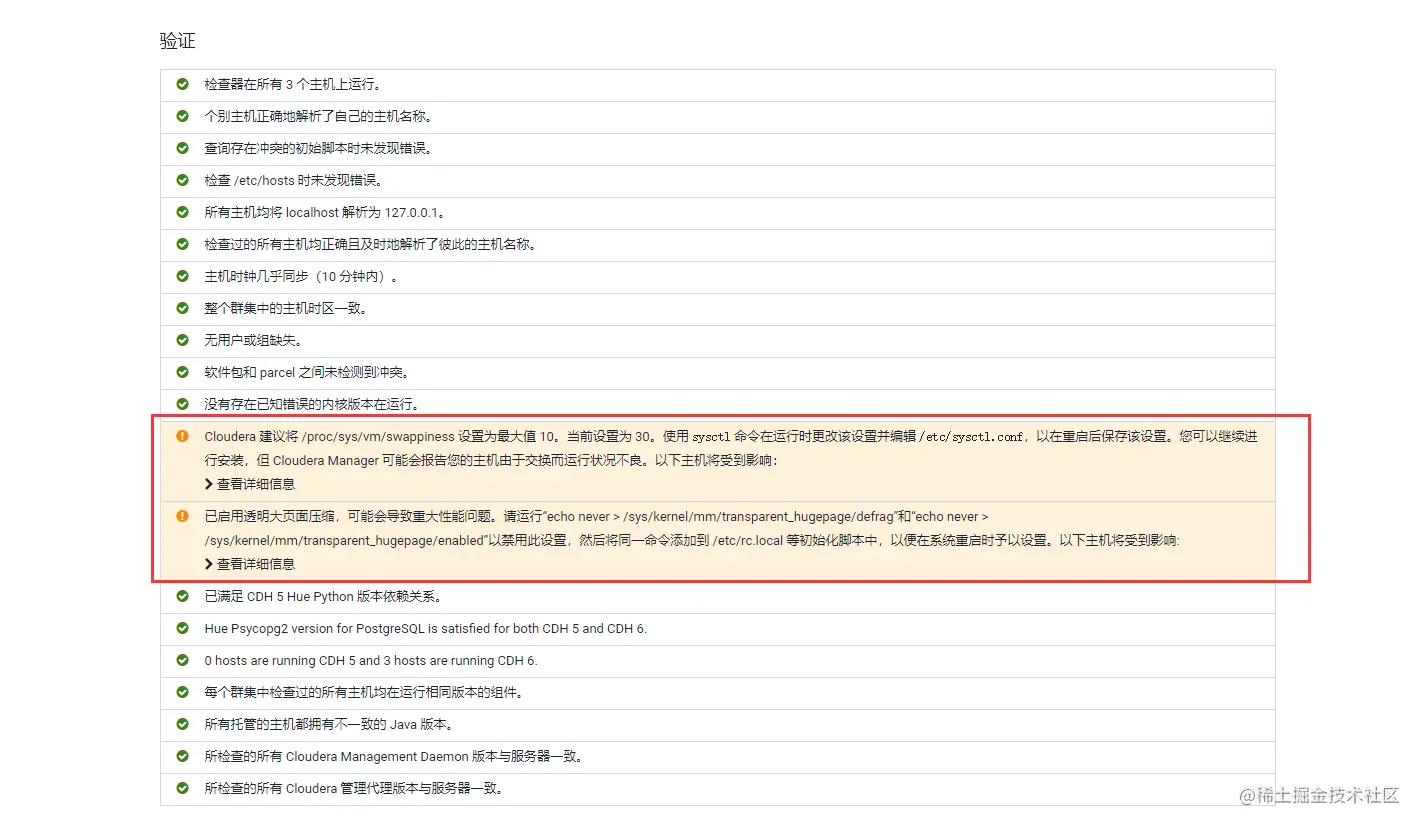
Task: Click text 无用户或组缺失。
Action: pos(254,341)
